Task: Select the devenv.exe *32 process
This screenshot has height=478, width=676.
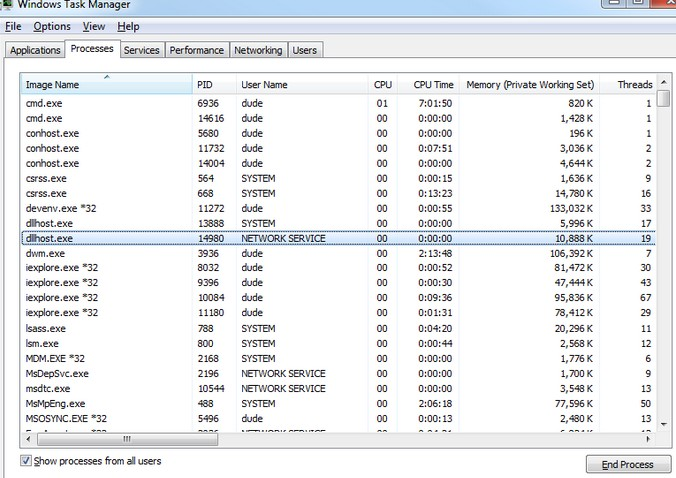Action: click(x=338, y=209)
